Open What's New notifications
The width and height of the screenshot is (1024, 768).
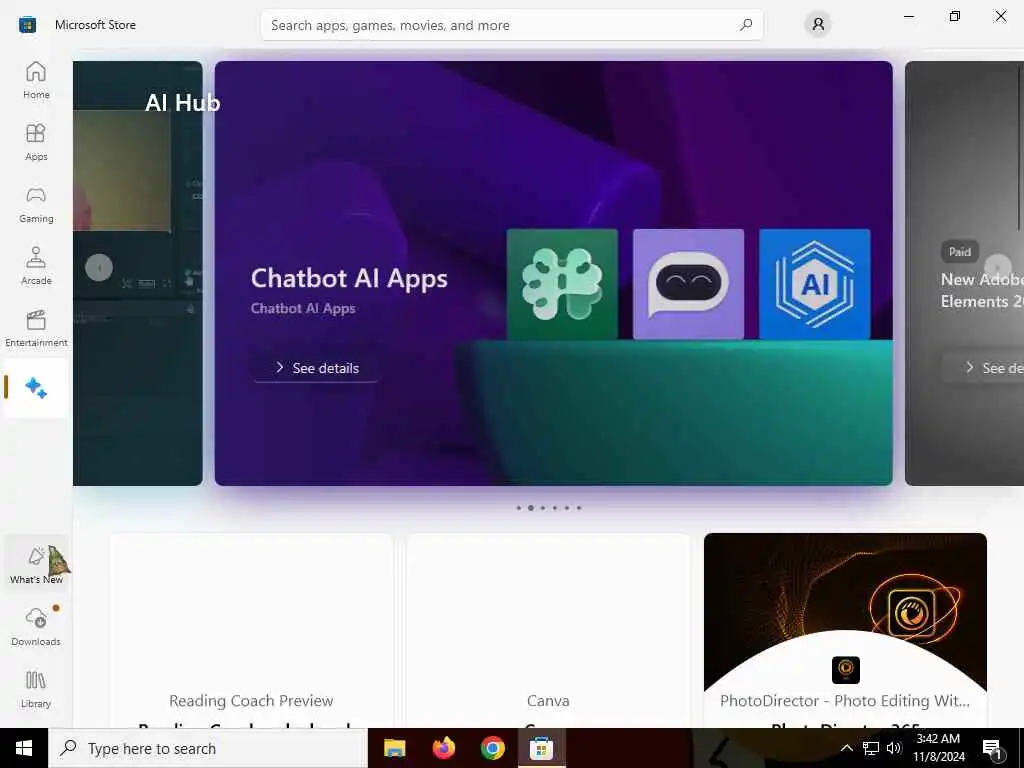(x=36, y=565)
